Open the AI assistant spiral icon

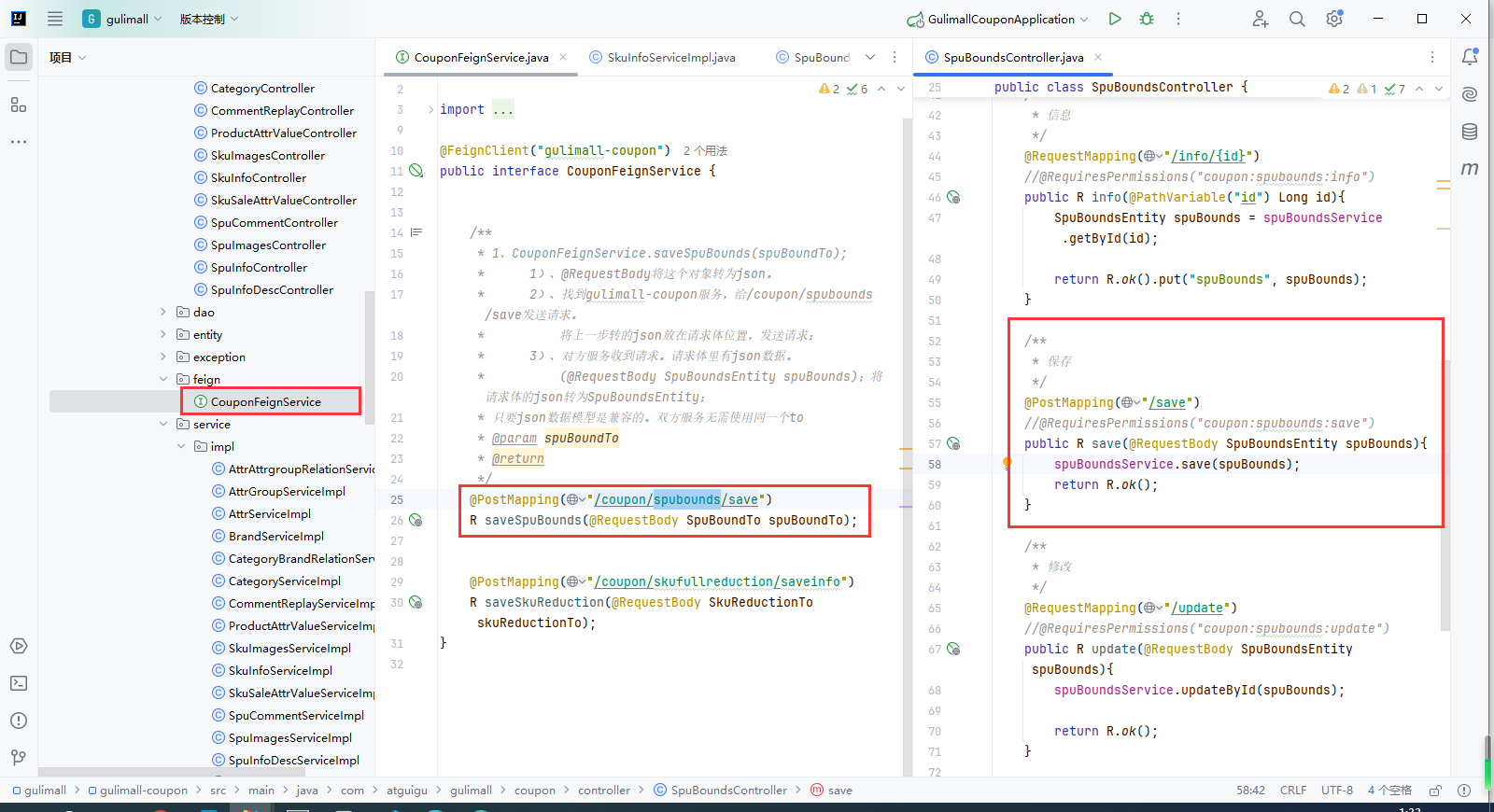(1470, 94)
